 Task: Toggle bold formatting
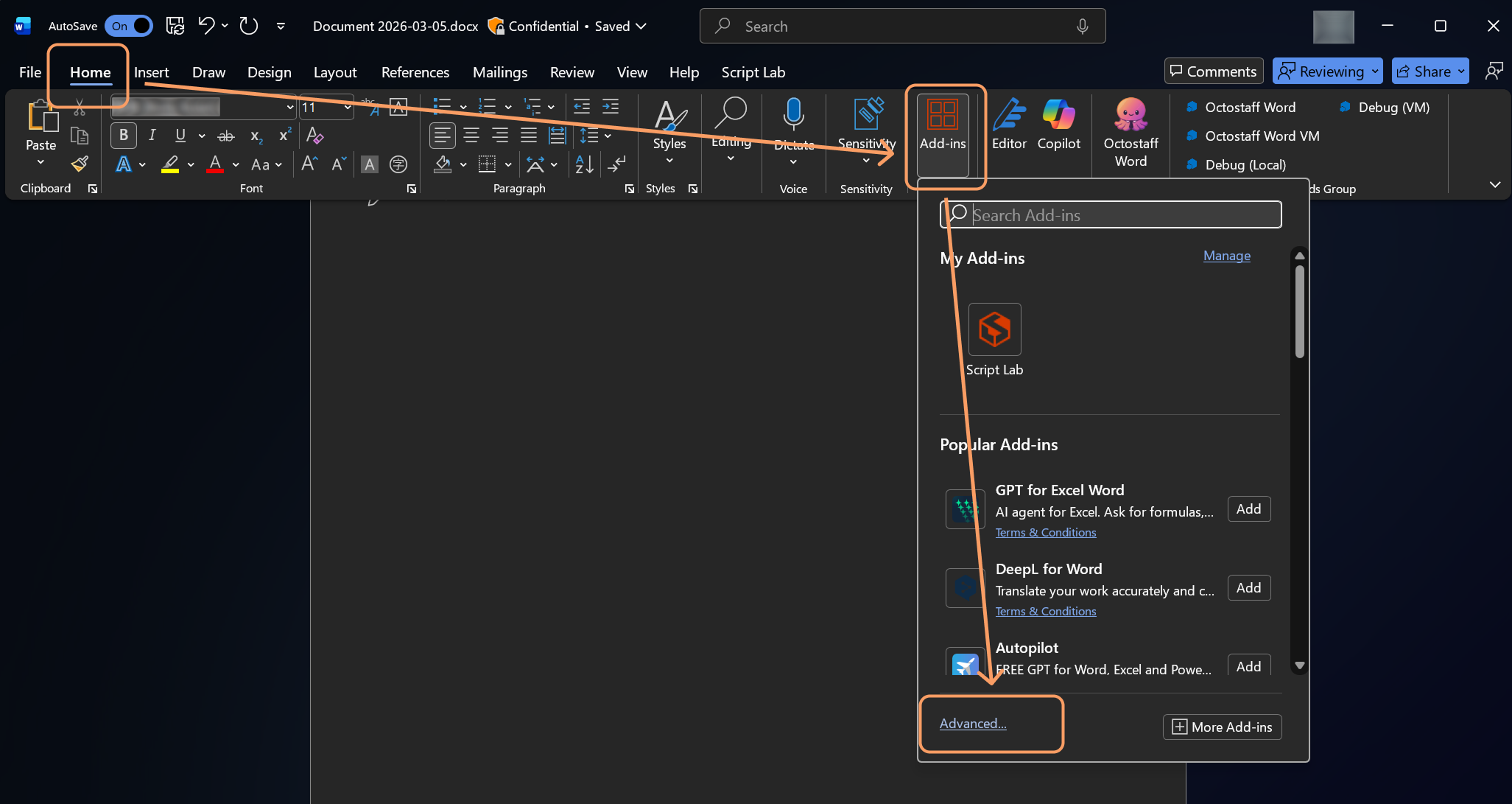123,135
